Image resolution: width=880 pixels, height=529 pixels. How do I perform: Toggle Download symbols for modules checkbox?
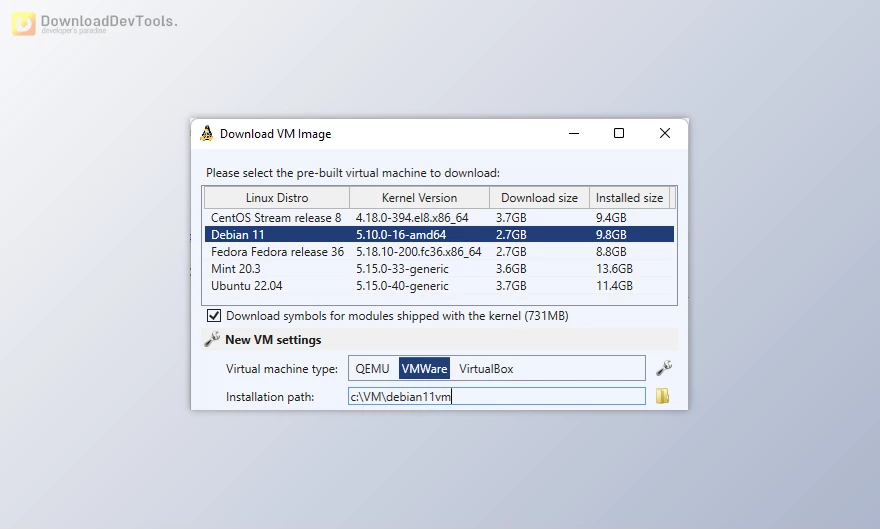tap(214, 316)
